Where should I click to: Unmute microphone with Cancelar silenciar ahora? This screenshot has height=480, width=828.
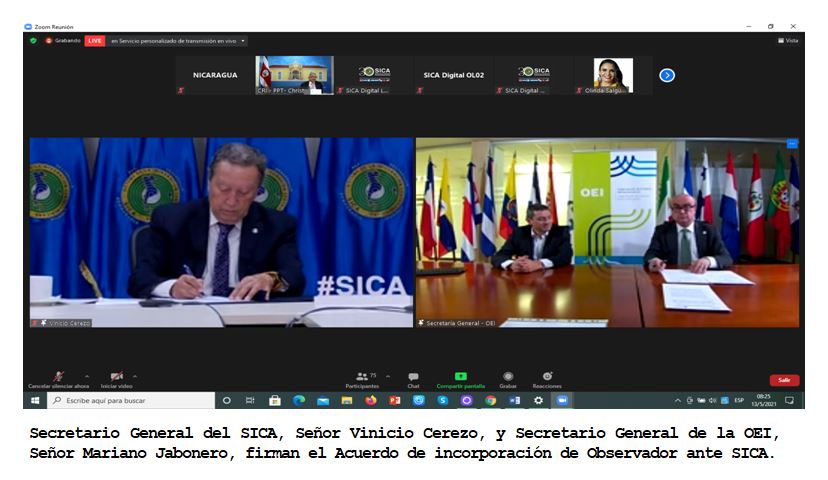coord(58,380)
